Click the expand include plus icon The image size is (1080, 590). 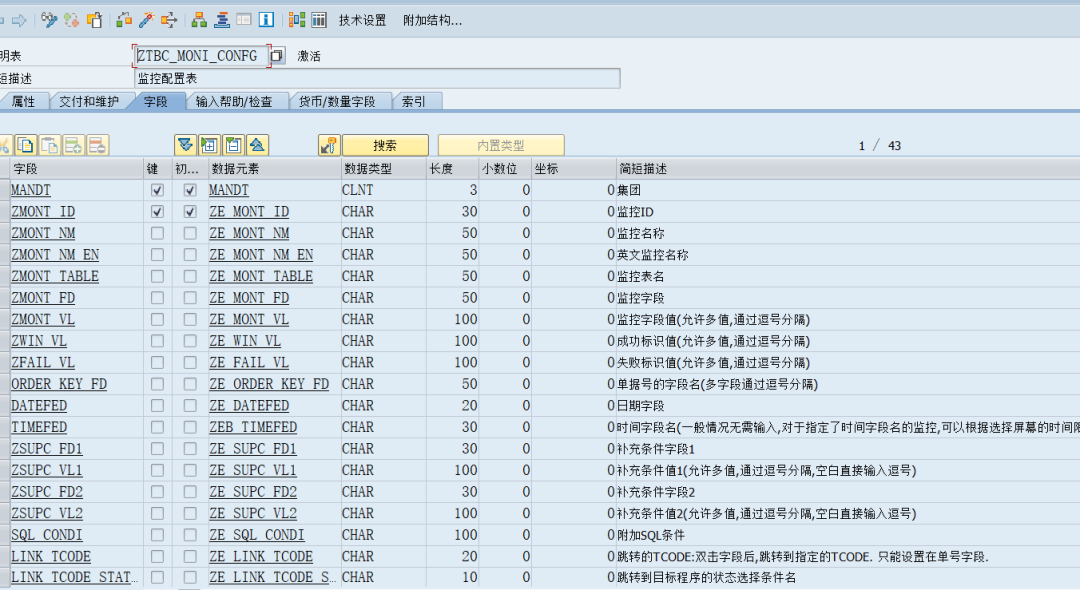209,145
